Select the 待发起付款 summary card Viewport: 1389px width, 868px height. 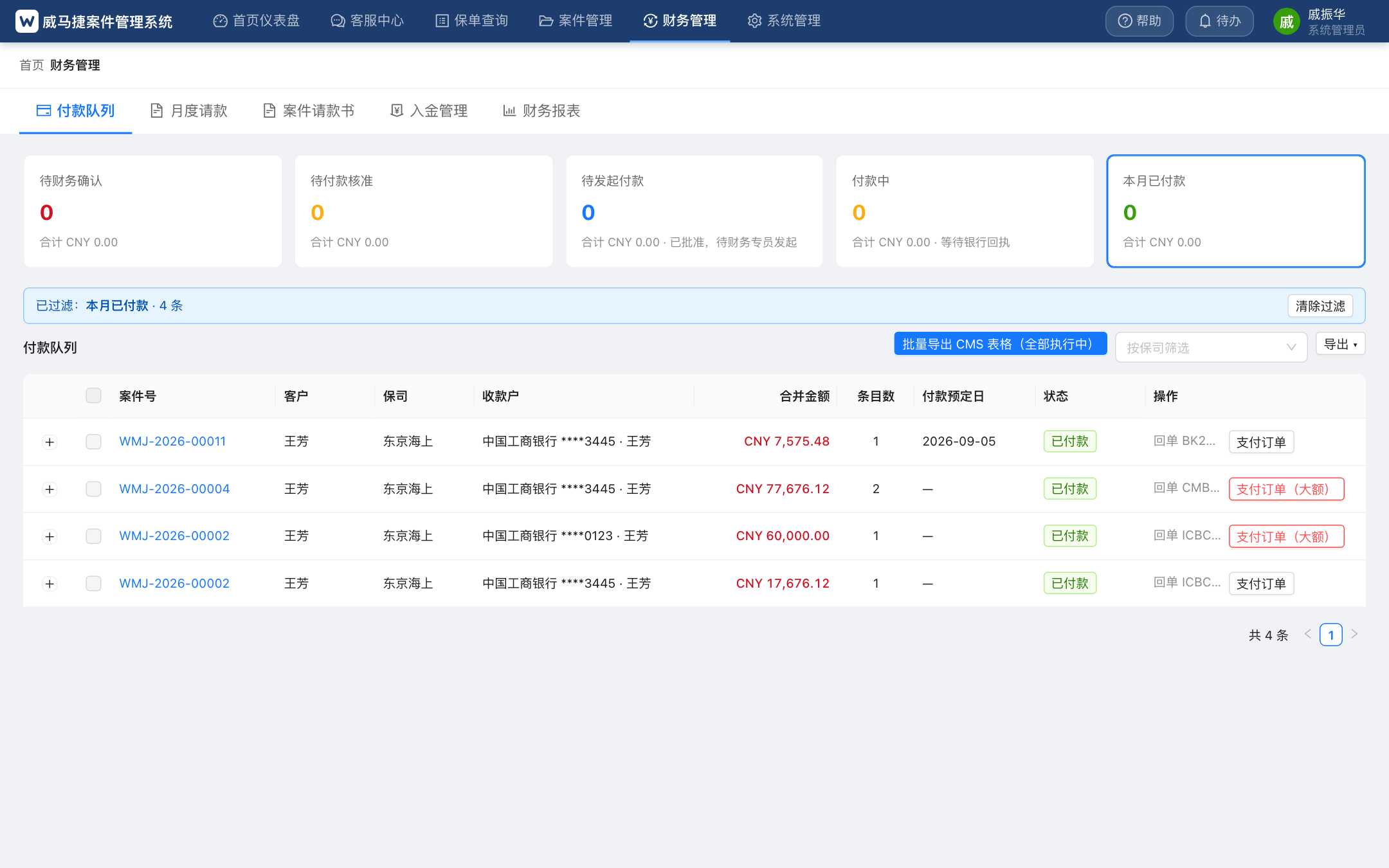(694, 211)
